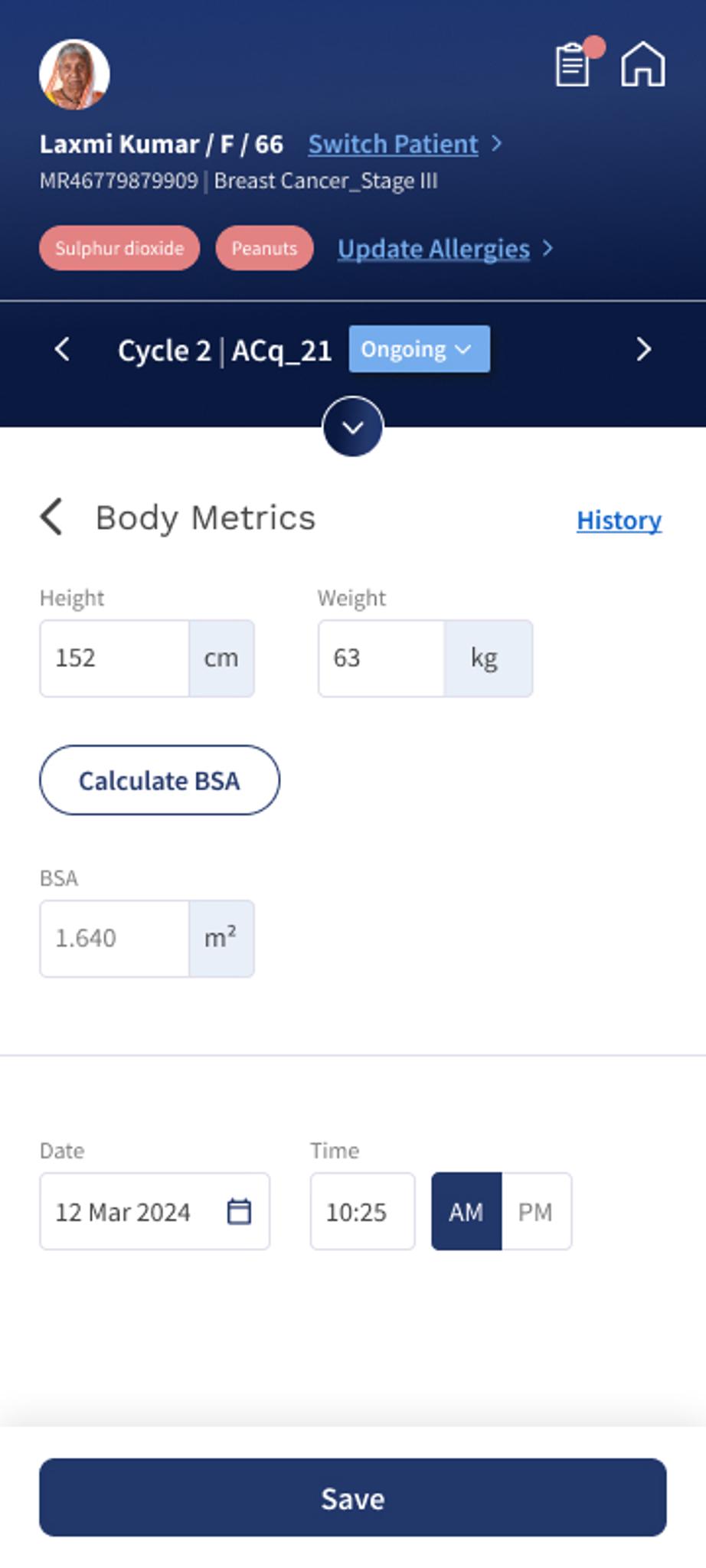Click the arrow next to Update Allergies
This screenshot has height=1568, width=706.
tap(548, 249)
